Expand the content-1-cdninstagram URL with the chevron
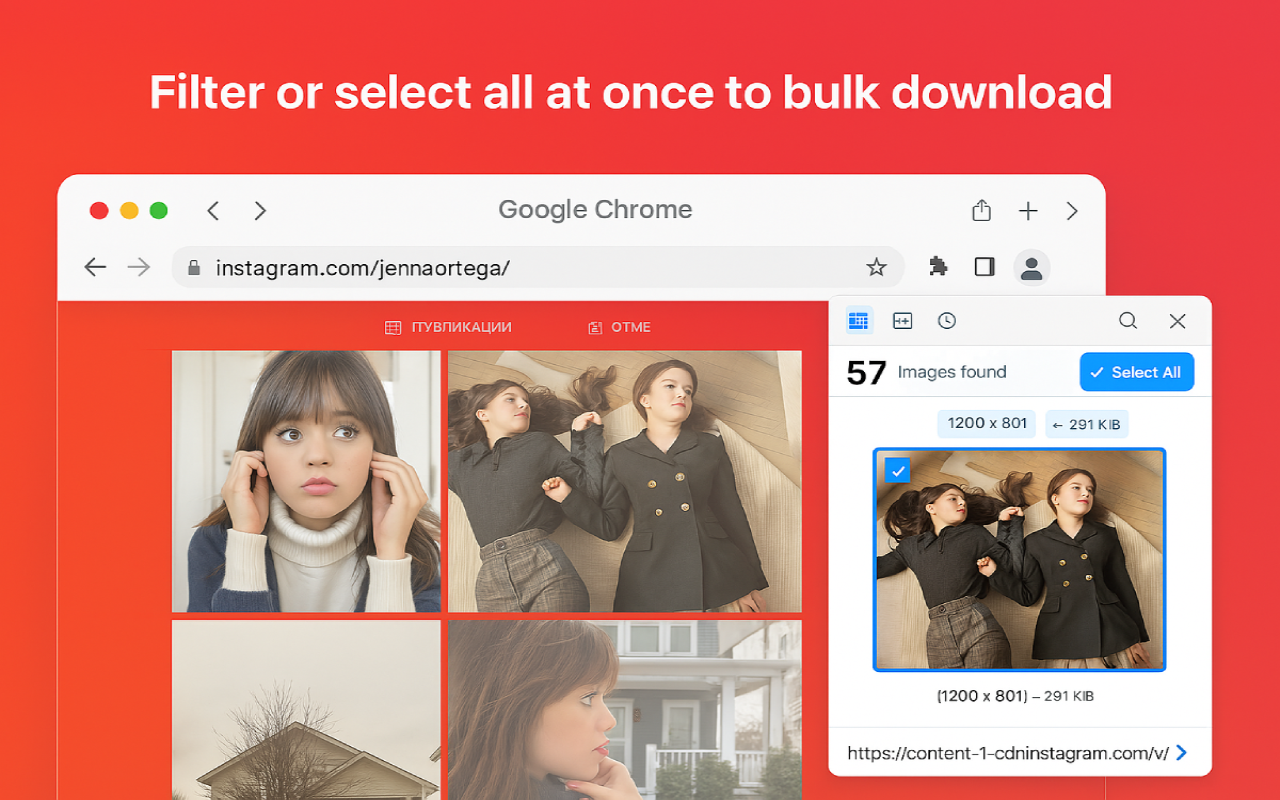Viewport: 1280px width, 800px height. point(1180,752)
